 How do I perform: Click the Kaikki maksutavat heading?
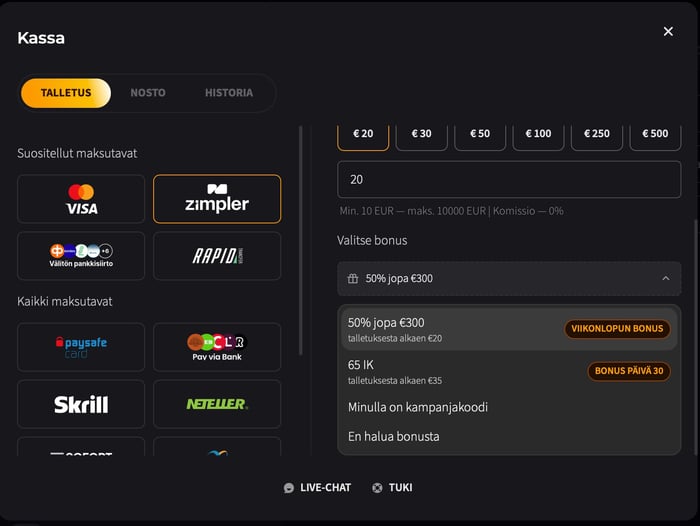65,302
